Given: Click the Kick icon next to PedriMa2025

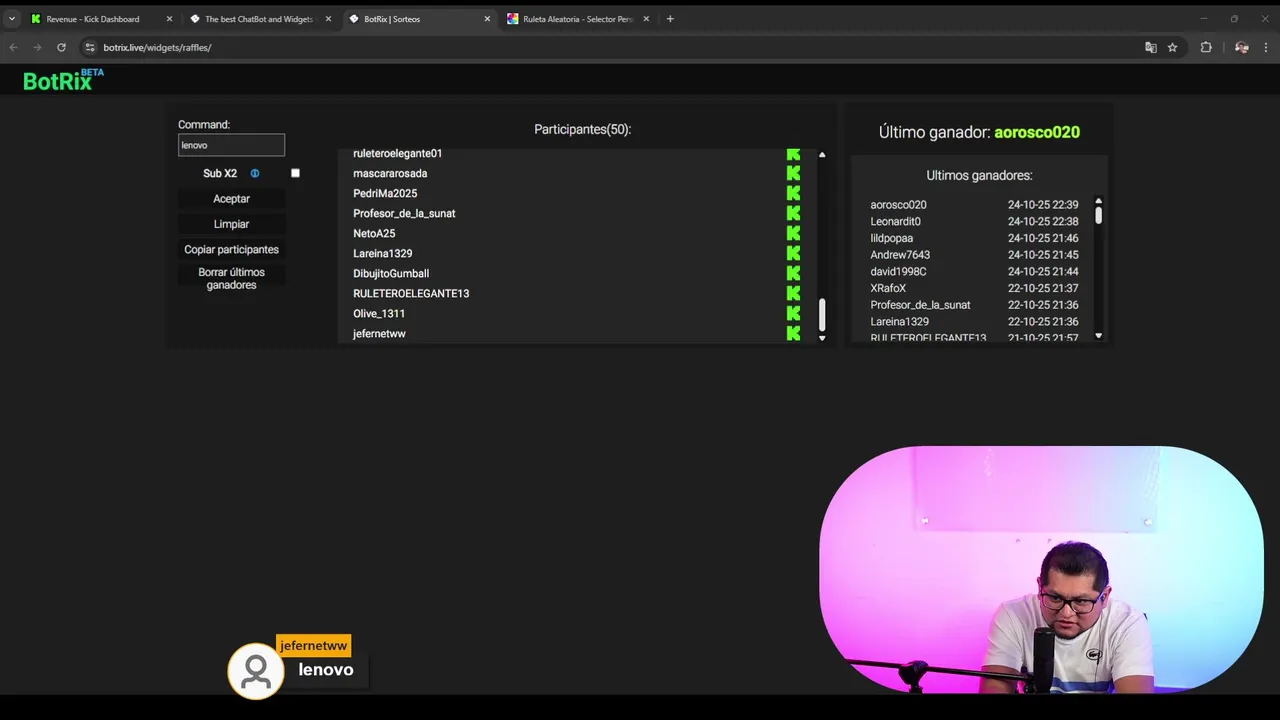Looking at the screenshot, I should 793,193.
